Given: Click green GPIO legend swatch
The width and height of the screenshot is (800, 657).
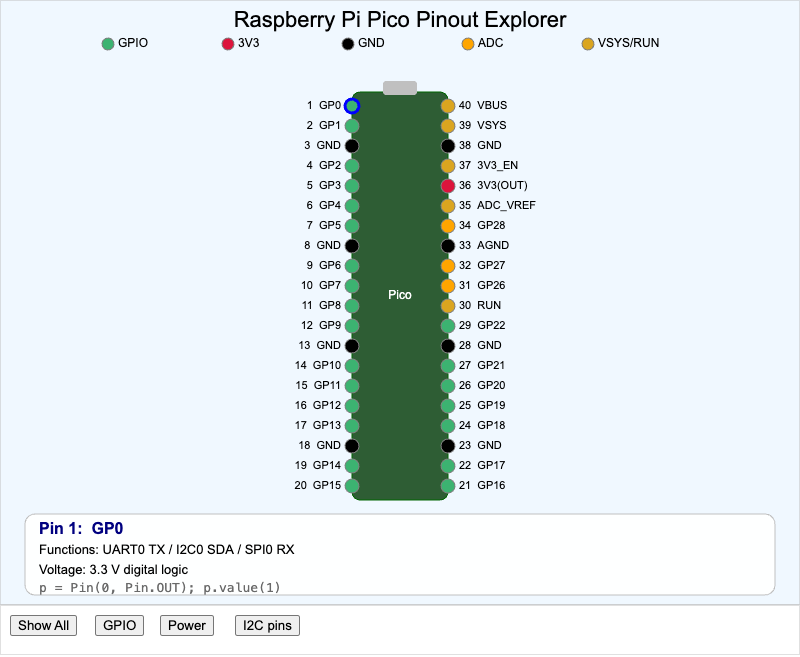Looking at the screenshot, I should [108, 44].
